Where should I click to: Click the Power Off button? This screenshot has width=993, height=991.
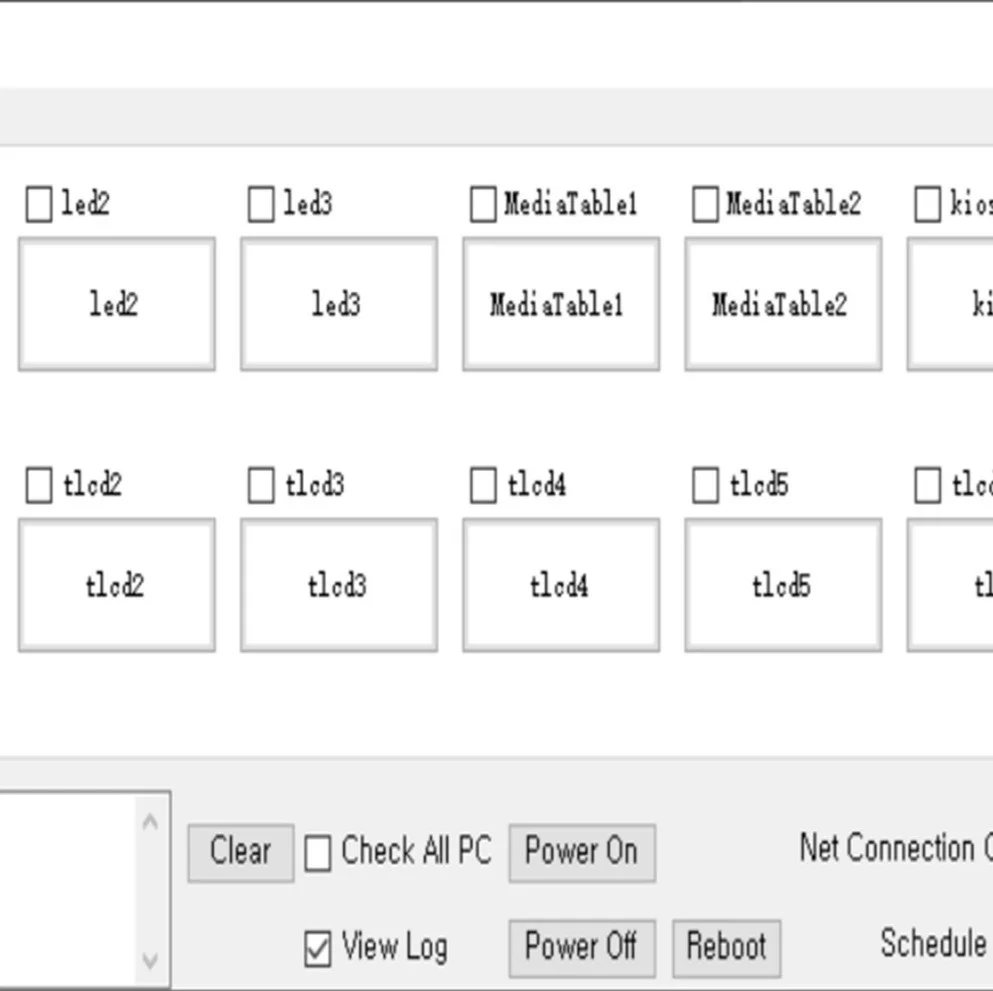581,946
